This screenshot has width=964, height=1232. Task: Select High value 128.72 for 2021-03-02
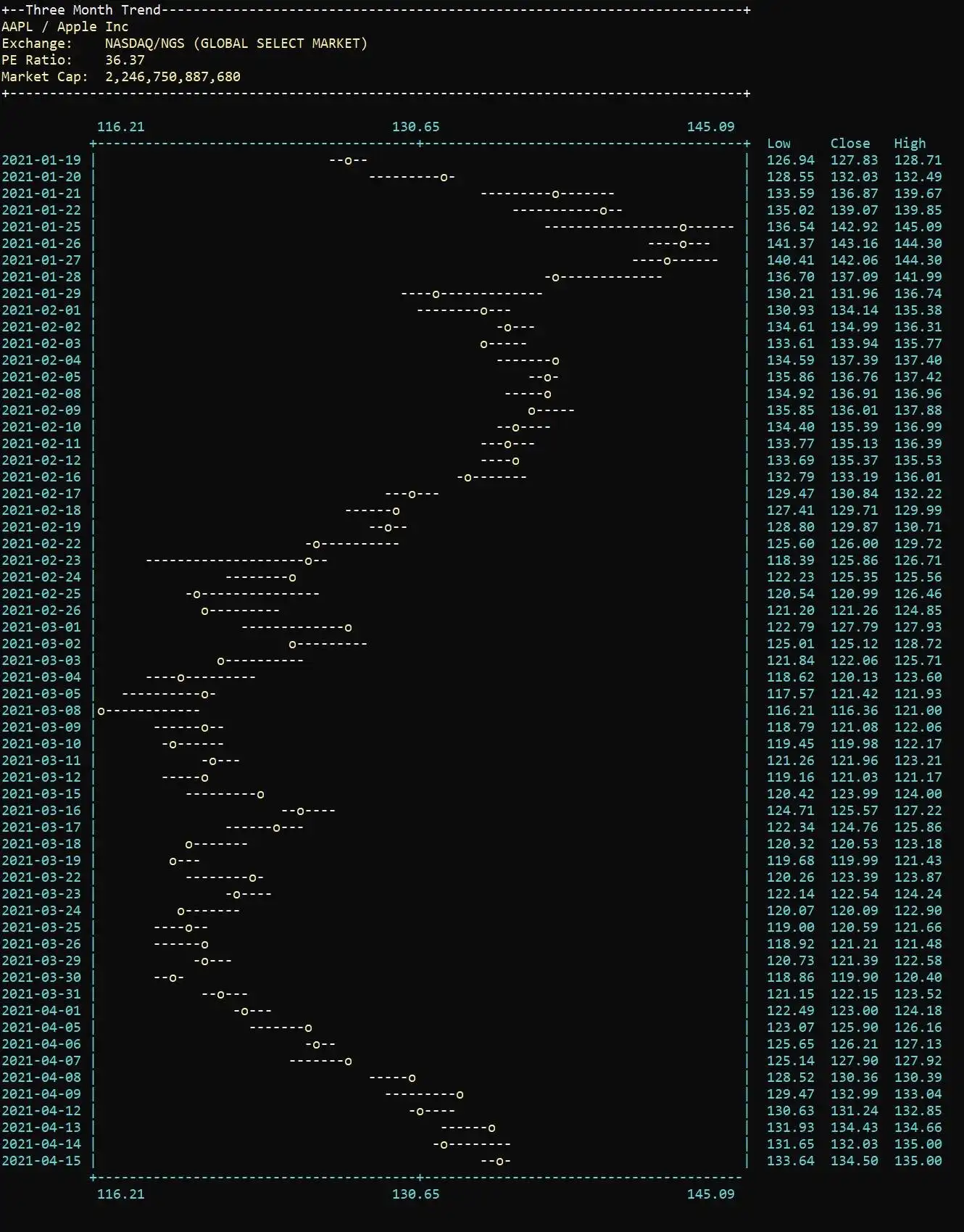(x=918, y=644)
